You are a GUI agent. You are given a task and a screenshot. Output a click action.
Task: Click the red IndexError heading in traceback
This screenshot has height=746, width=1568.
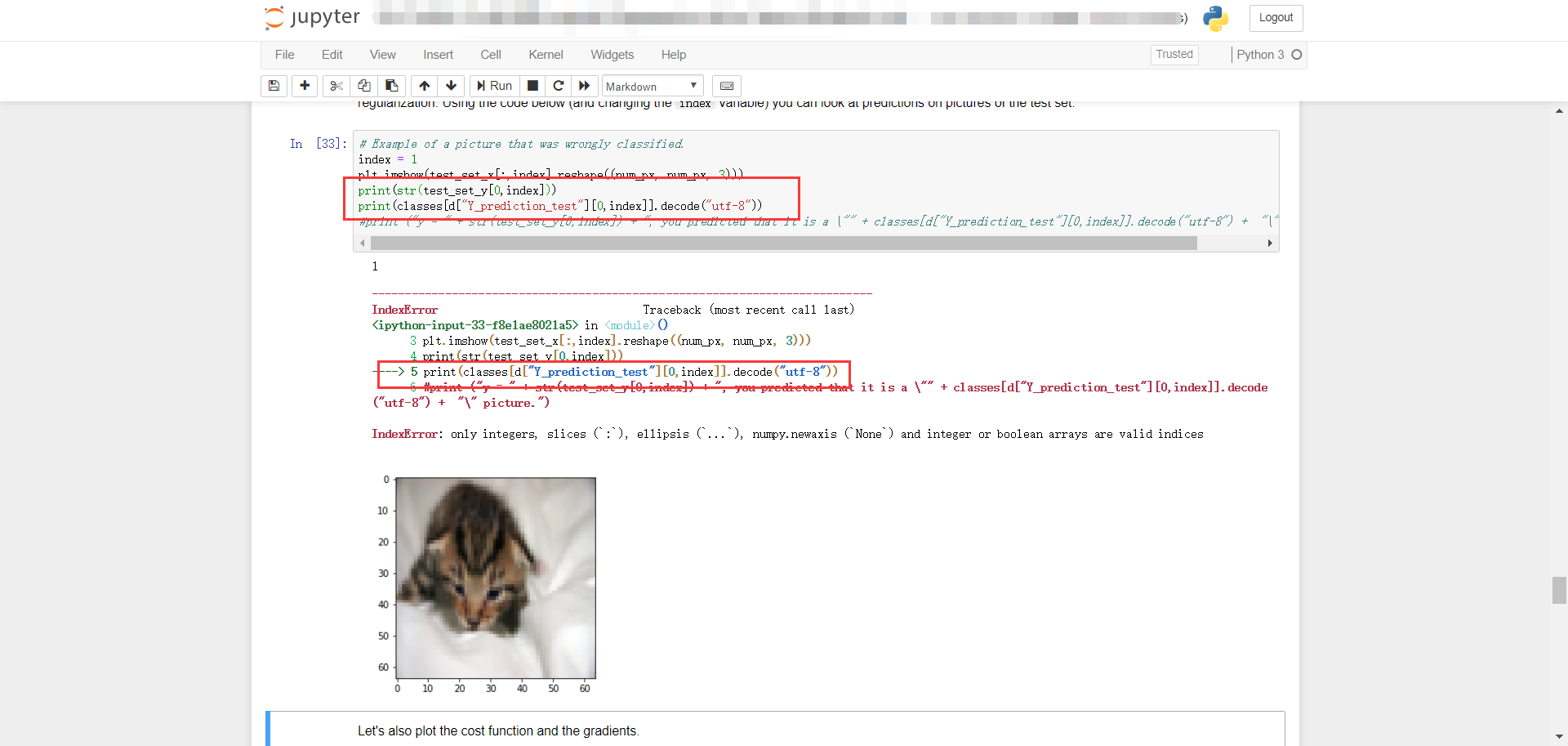coord(404,310)
